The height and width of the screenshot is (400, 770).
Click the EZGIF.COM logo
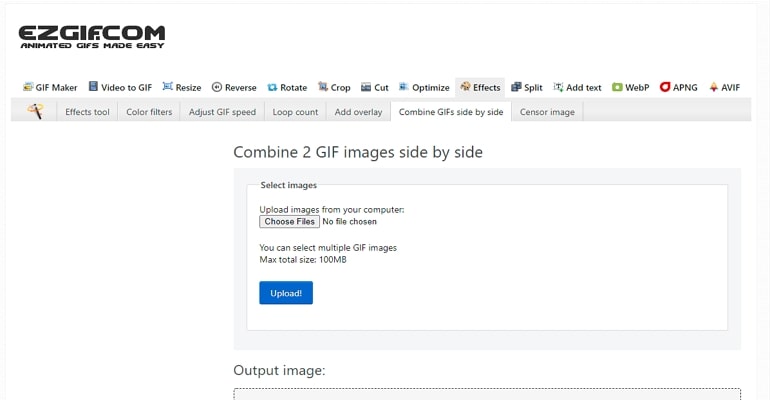92,37
